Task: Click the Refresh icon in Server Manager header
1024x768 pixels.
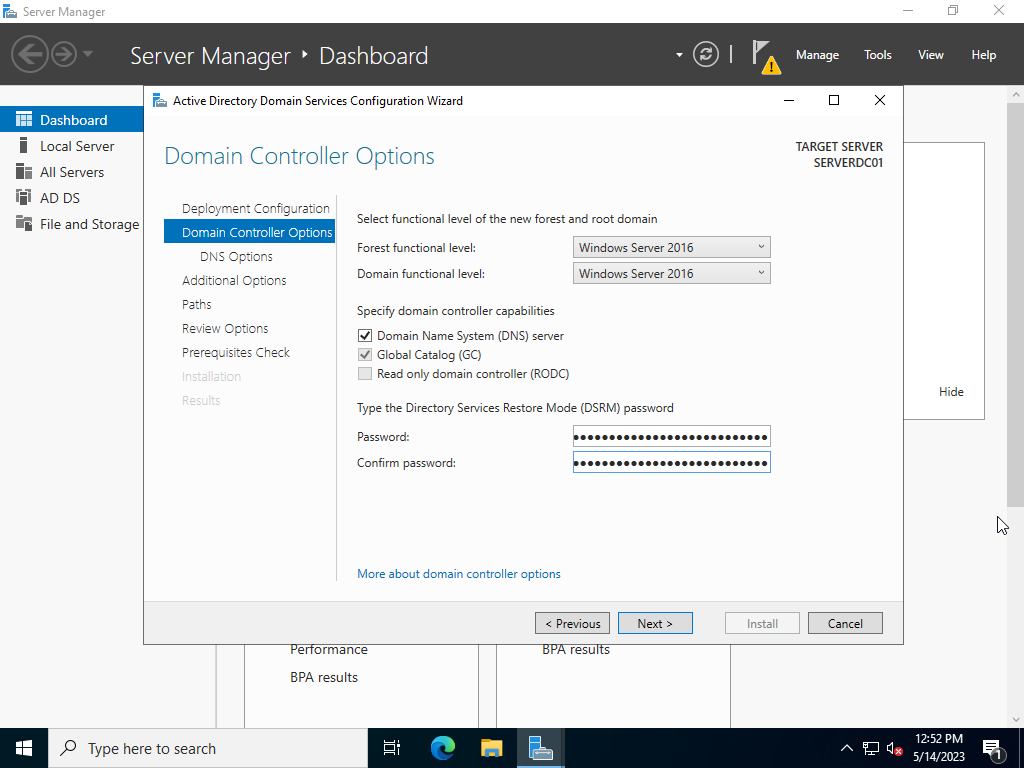Action: (x=706, y=55)
